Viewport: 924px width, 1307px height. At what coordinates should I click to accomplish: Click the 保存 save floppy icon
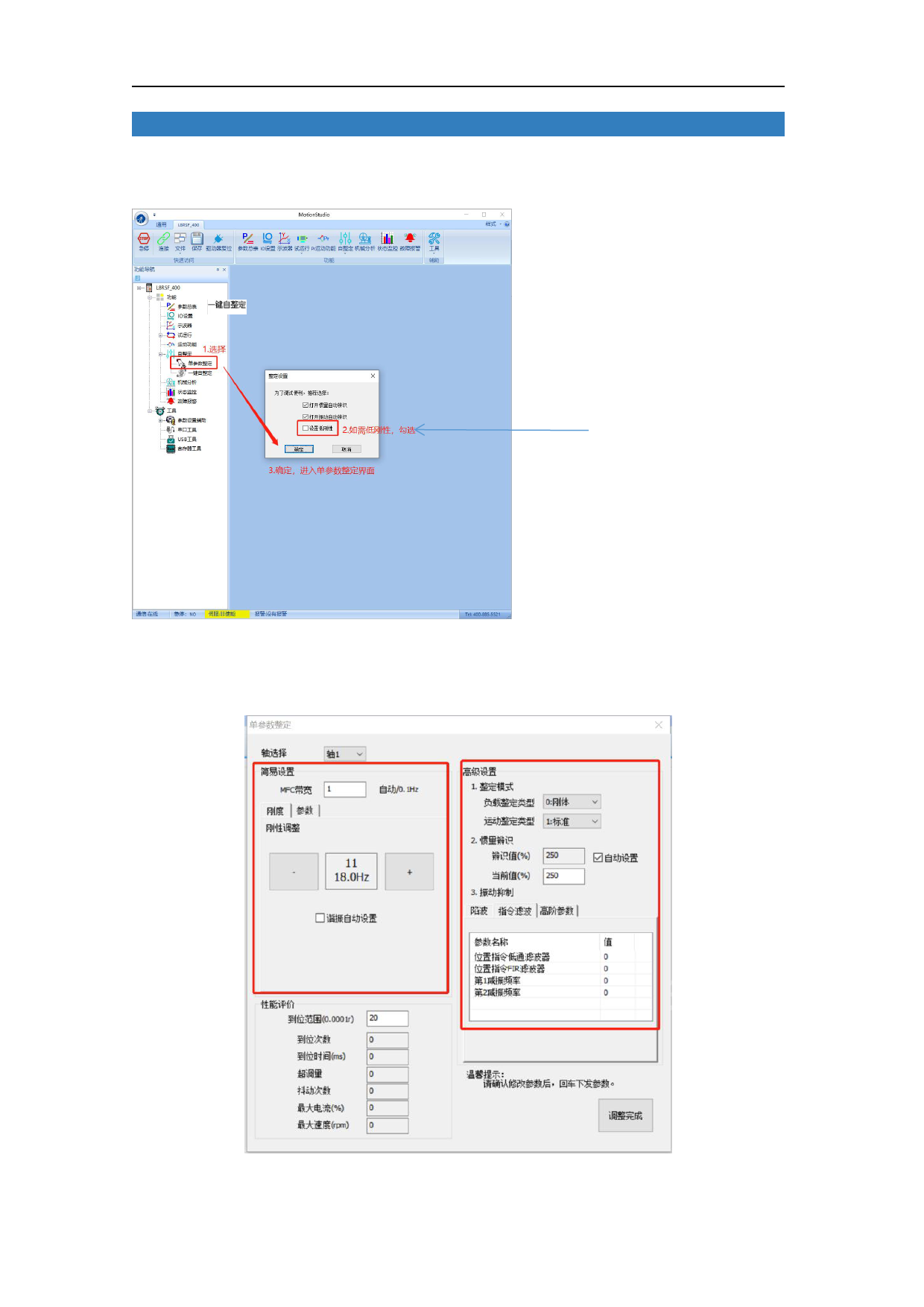(x=197, y=239)
